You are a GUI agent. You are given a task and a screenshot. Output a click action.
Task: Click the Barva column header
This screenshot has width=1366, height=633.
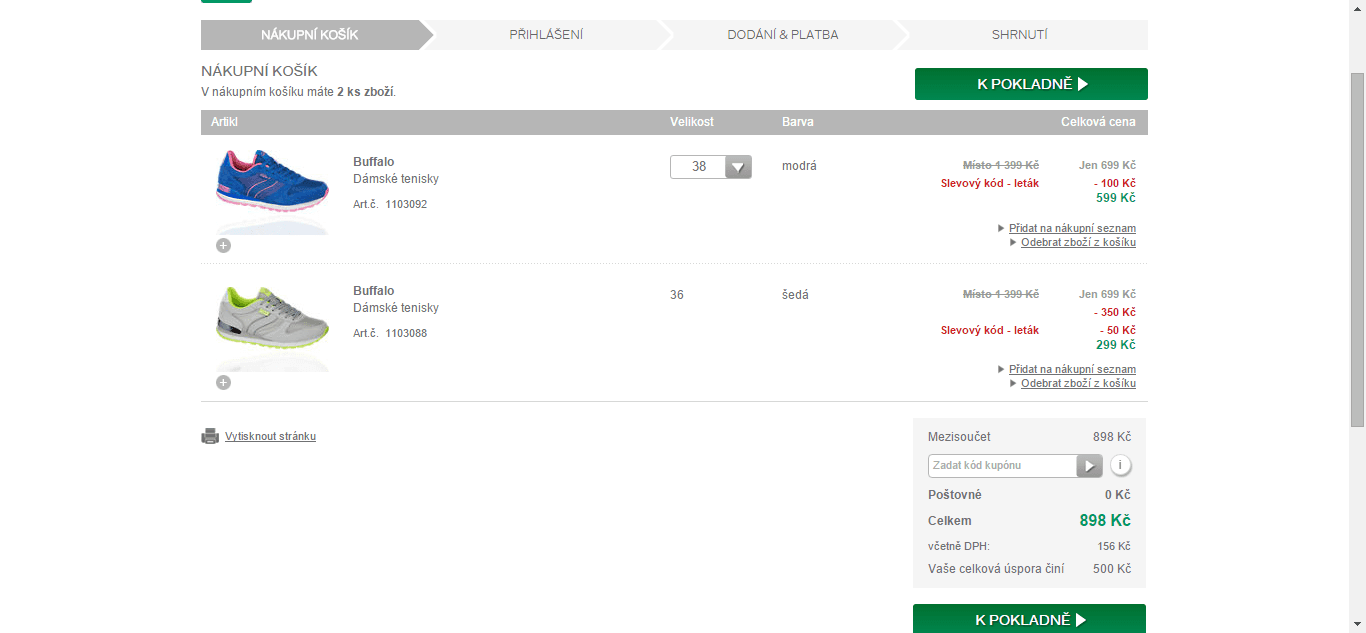click(798, 122)
